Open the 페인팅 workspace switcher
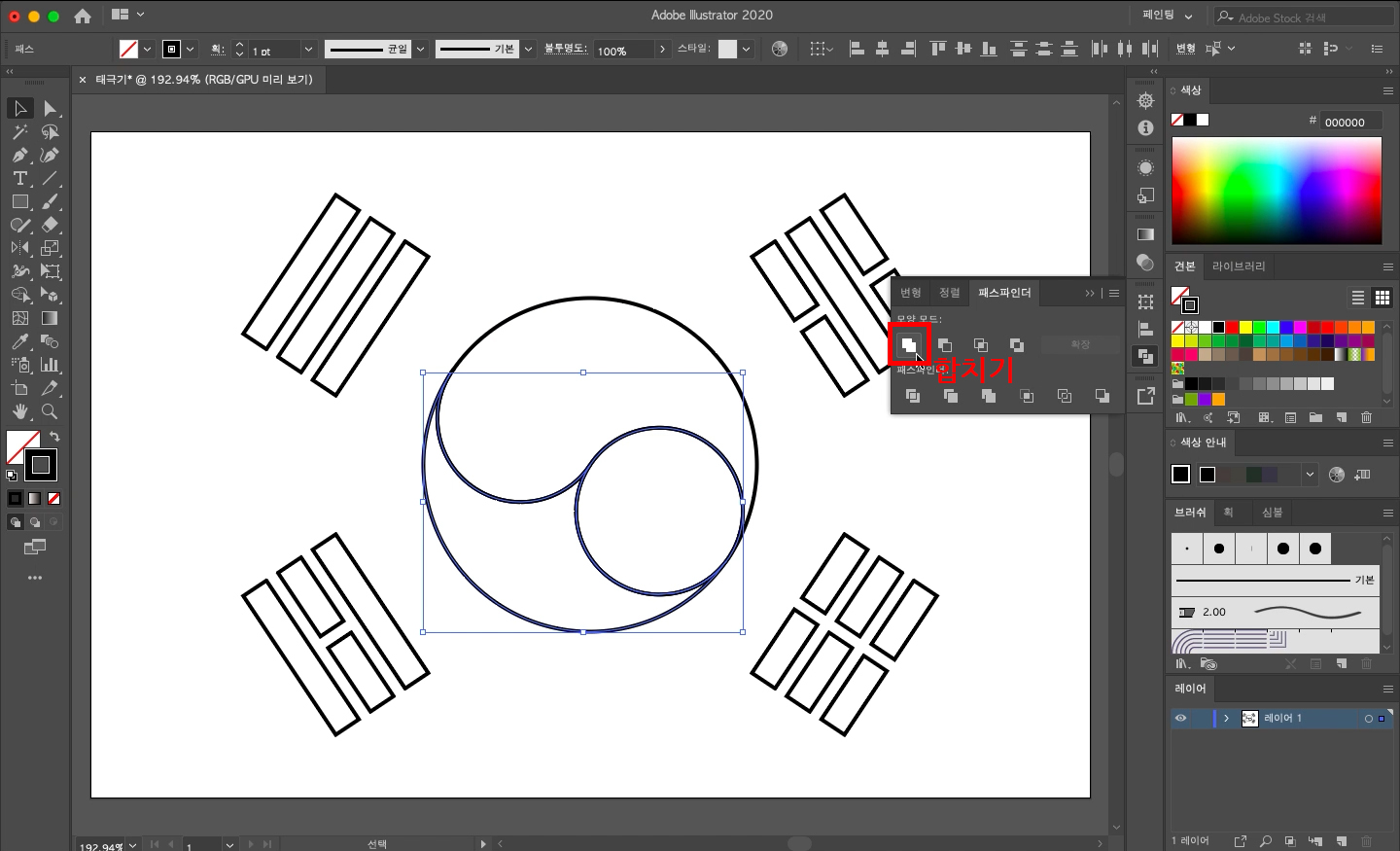The width and height of the screenshot is (1400, 851). point(1167,16)
